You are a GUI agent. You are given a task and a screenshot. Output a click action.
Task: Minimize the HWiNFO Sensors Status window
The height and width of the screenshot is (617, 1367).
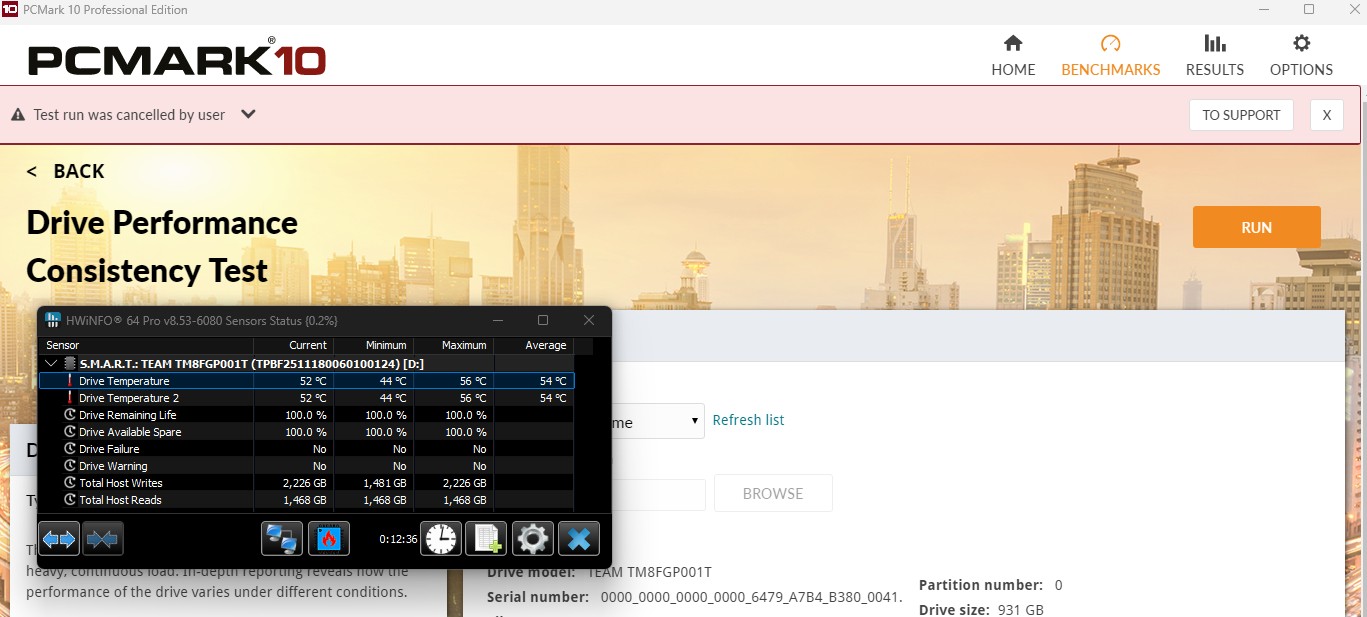pyautogui.click(x=497, y=320)
